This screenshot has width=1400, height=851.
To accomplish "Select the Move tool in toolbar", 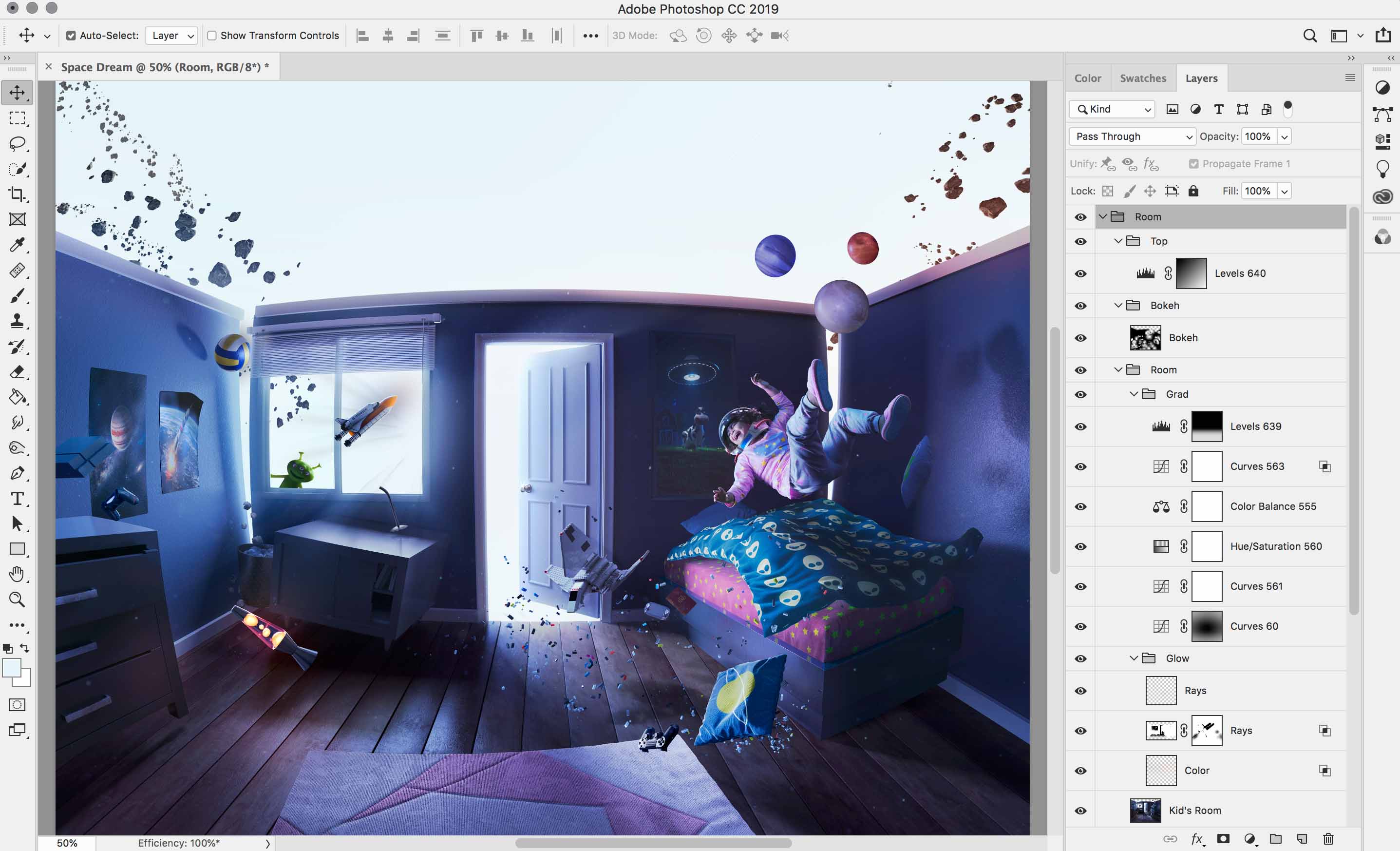I will 18,92.
